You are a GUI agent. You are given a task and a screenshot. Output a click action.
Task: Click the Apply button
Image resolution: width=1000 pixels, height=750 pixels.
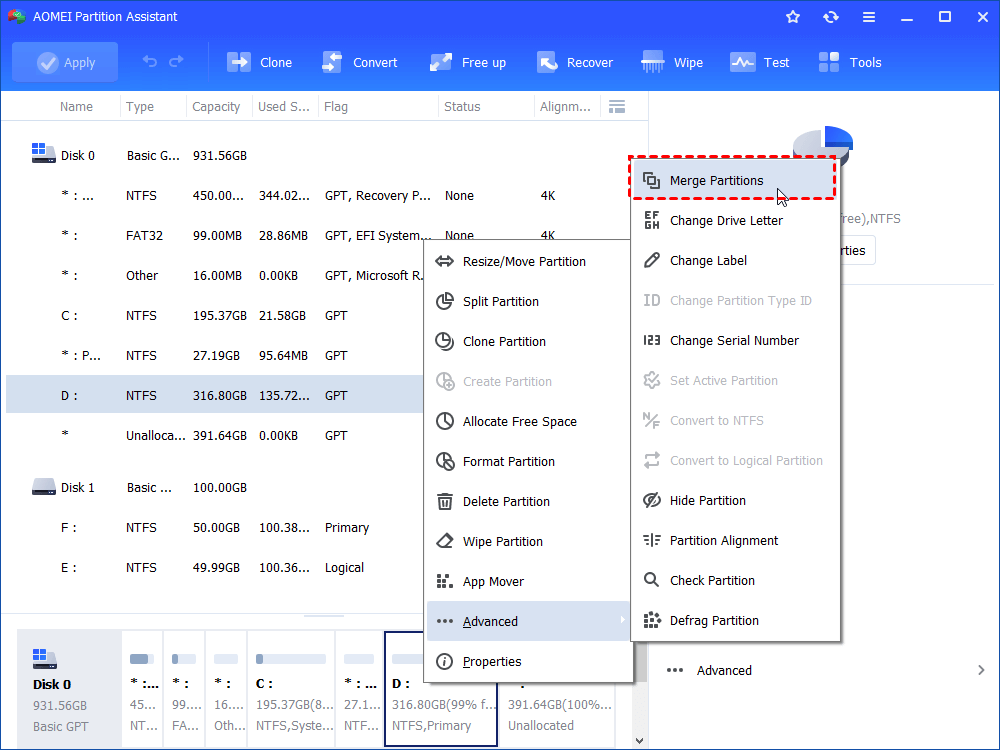(x=64, y=61)
